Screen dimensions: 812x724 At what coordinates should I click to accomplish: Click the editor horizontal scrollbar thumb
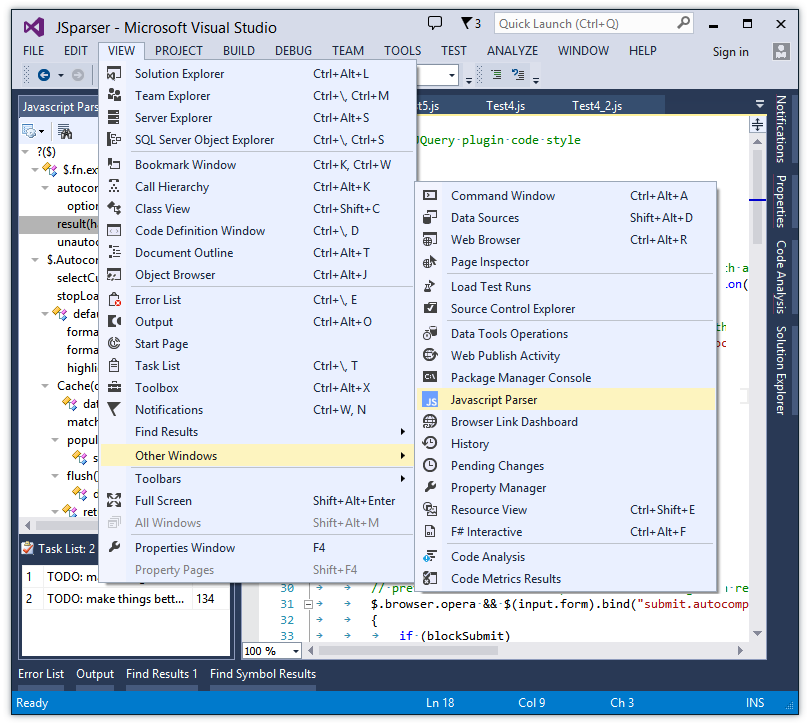click(408, 650)
